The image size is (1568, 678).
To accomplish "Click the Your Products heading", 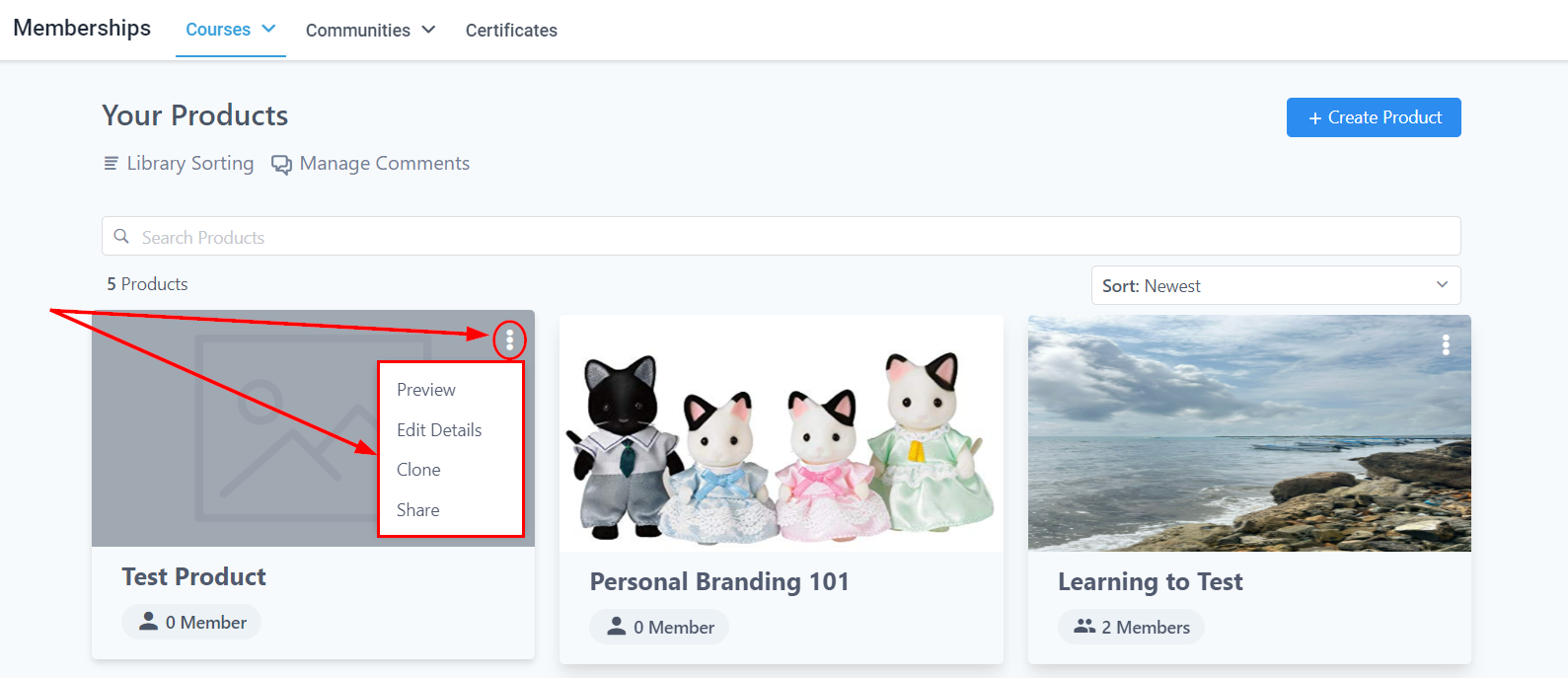I will [195, 115].
